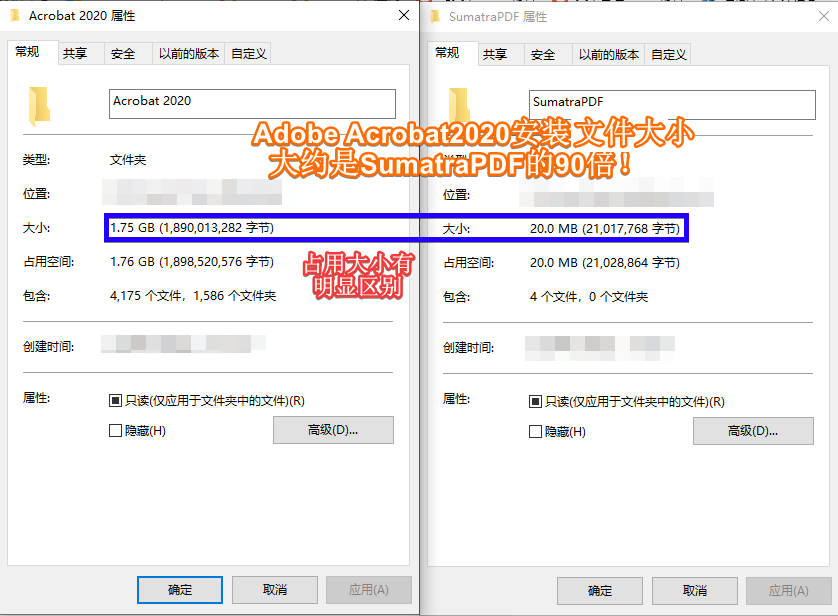Switch to 自定义 tab in Acrobat 2020 properties
Screen dimensions: 838x616
[249, 53]
